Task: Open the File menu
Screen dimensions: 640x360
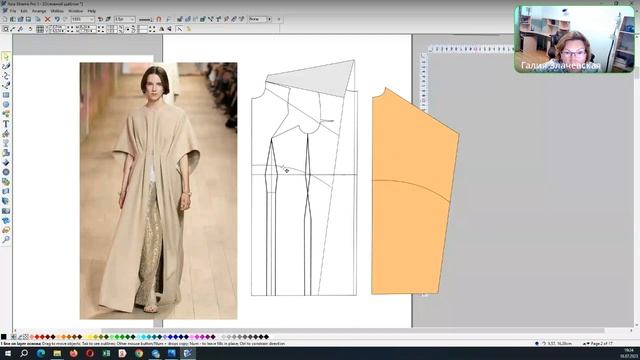Action: [x=13, y=11]
